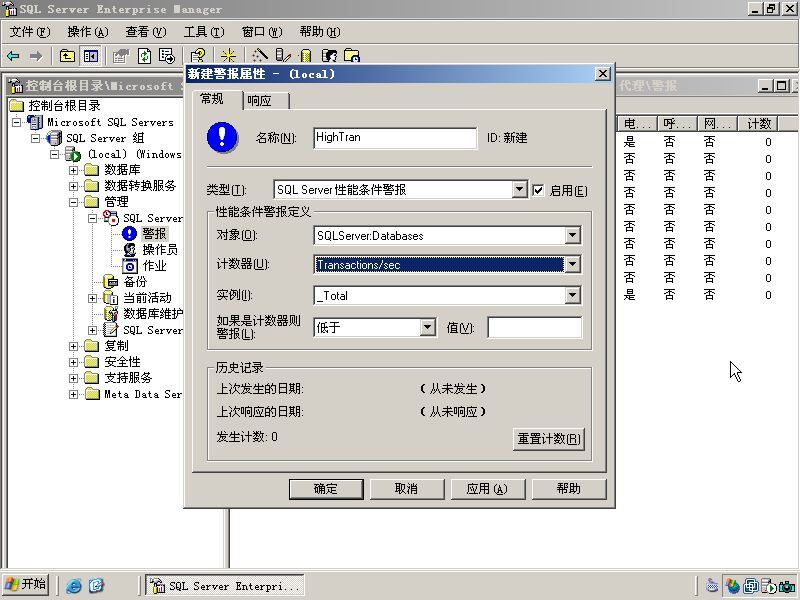Collapse the SQL Server 组 node

(35, 138)
